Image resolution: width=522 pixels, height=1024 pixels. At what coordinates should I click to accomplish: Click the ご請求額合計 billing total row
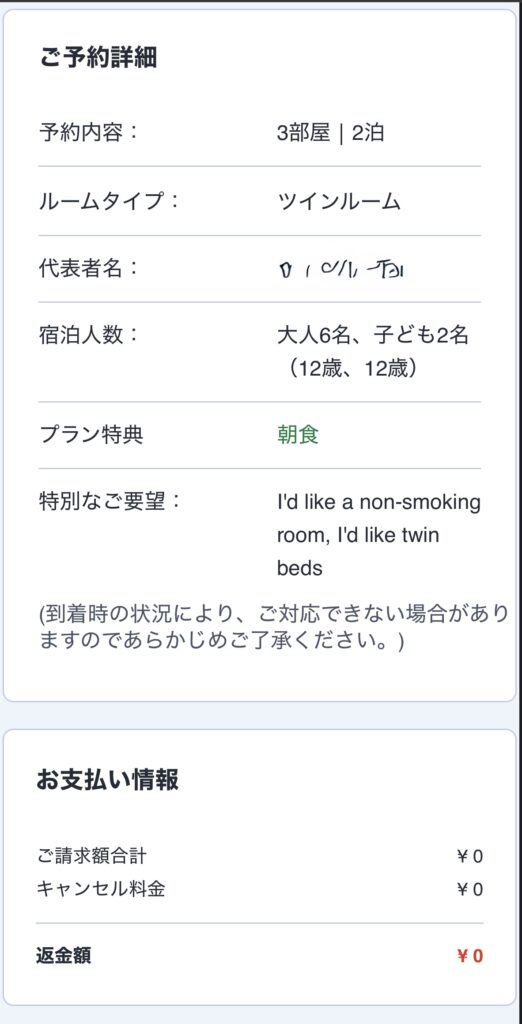259,856
